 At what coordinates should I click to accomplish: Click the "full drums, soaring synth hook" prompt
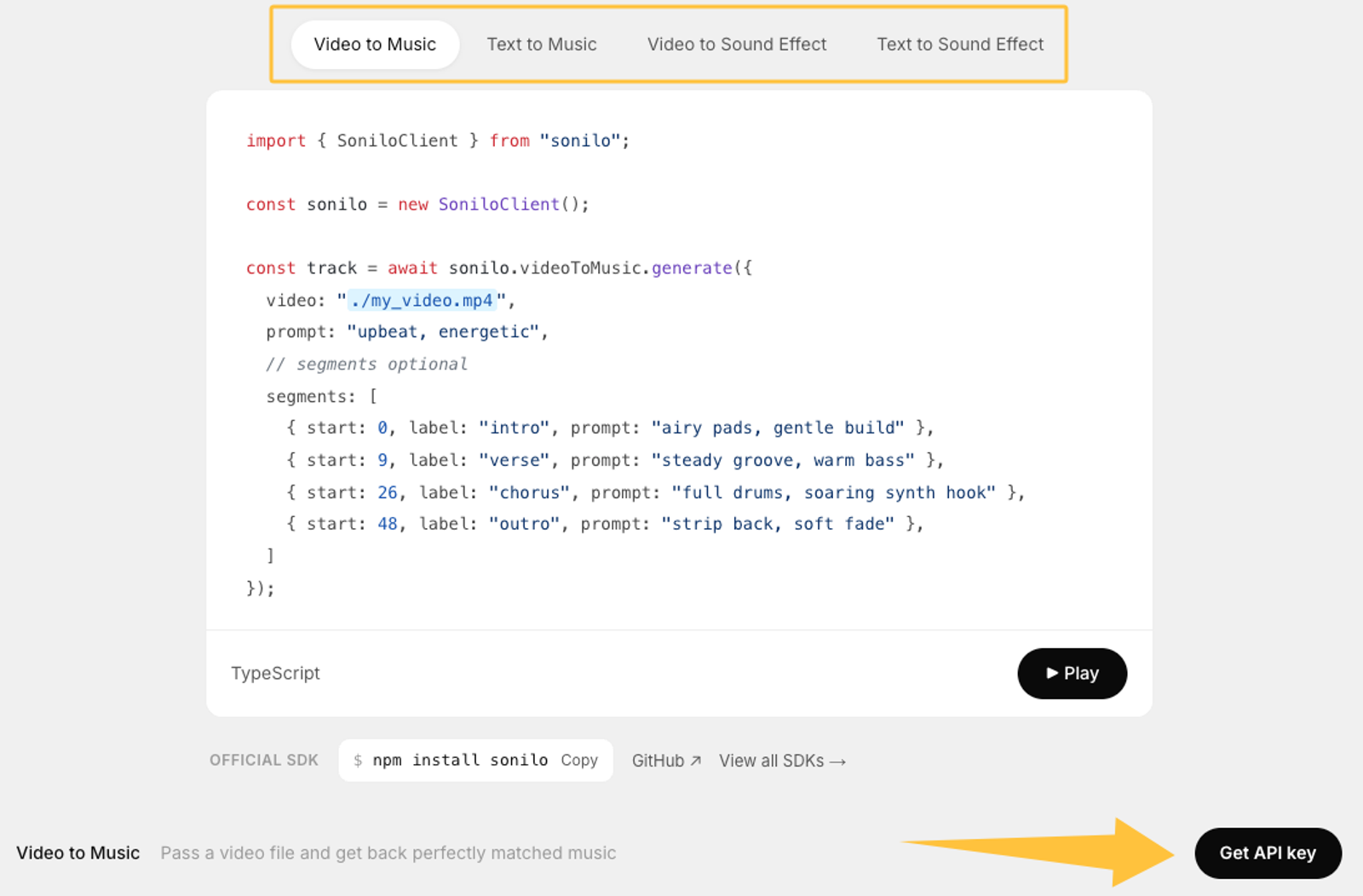pos(833,492)
